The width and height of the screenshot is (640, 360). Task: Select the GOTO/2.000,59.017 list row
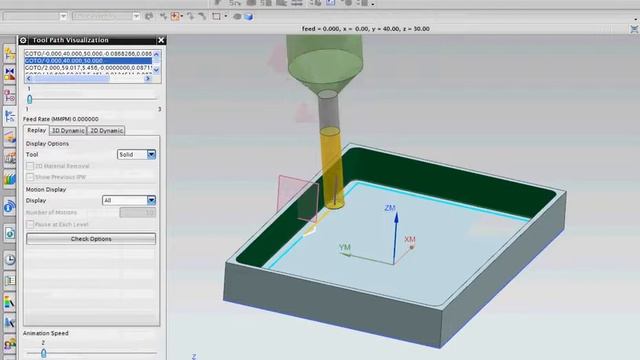88,67
